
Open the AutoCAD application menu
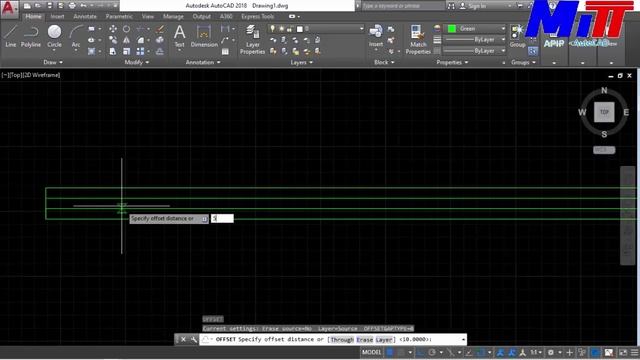coord(9,8)
